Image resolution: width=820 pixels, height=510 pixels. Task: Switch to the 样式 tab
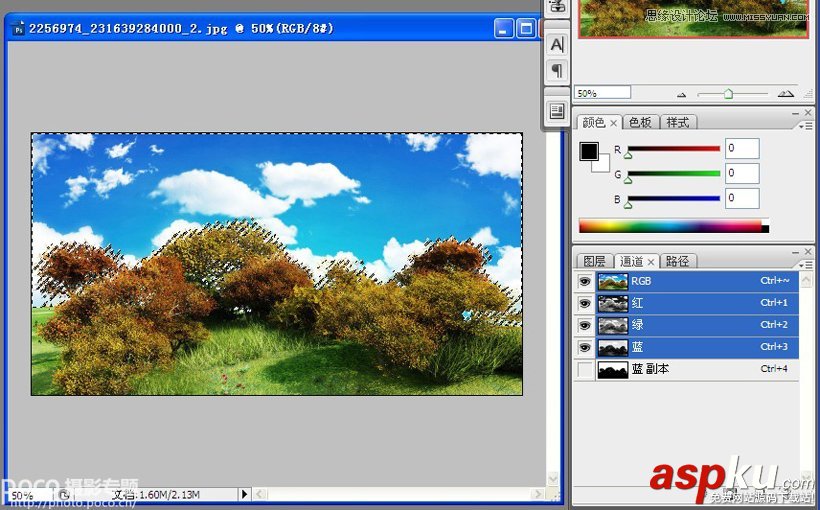678,122
